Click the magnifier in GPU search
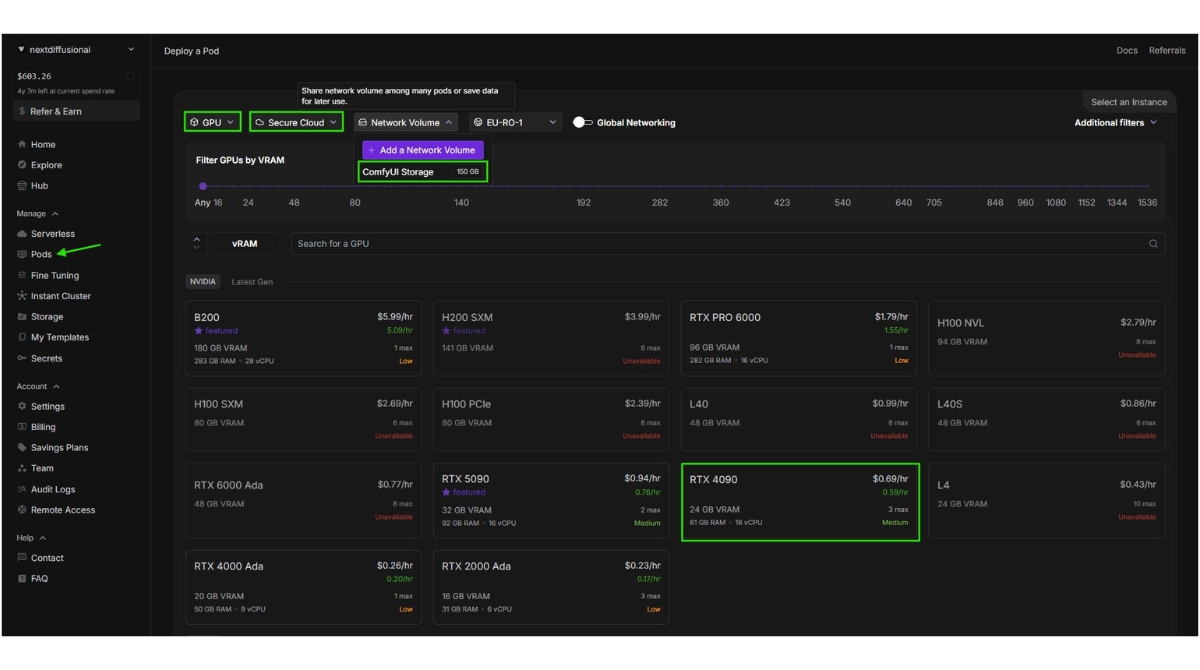This screenshot has width=1200, height=670. click(1153, 244)
